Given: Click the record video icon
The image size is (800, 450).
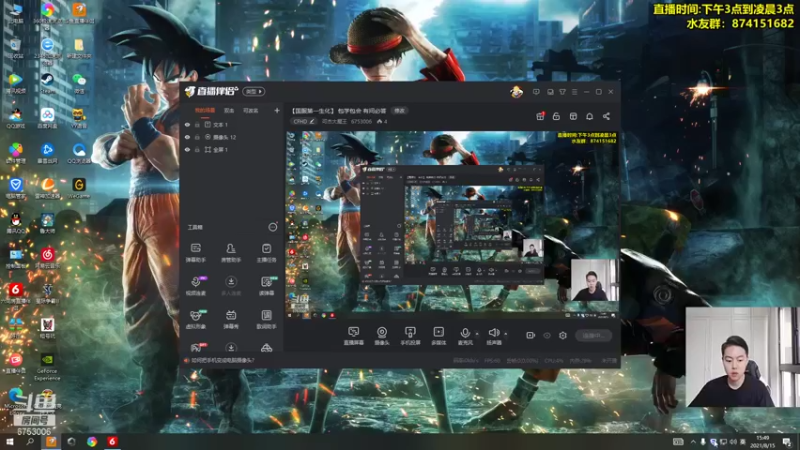Looking at the screenshot, I should coord(531,335).
